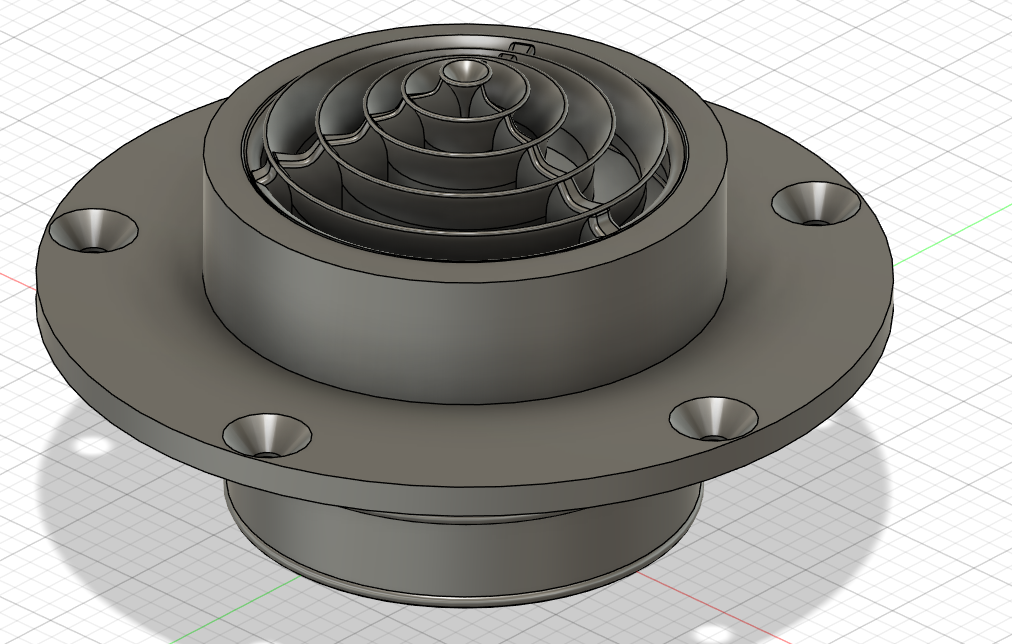1012x644 pixels.
Task: Select the leftmost countersunk hole on the flange
Action: tap(94, 231)
